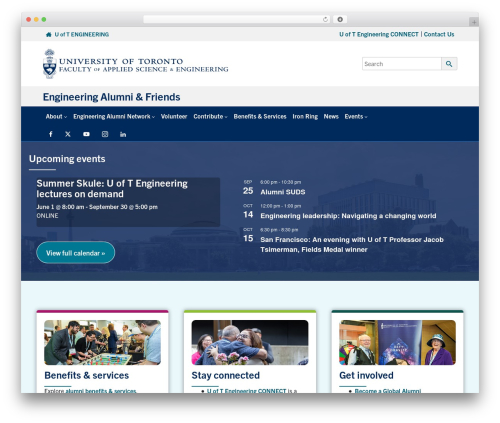Open the Iron Ring menu item
Screen dimensions: 500x423
[x=305, y=116]
